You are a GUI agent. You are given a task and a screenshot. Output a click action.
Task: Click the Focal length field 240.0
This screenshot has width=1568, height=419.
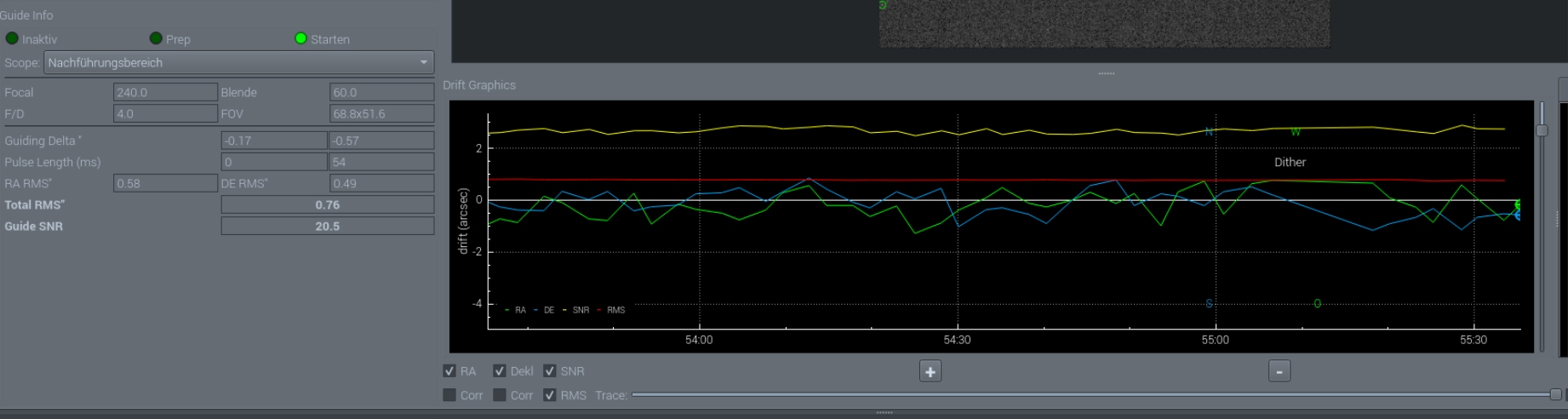point(165,92)
